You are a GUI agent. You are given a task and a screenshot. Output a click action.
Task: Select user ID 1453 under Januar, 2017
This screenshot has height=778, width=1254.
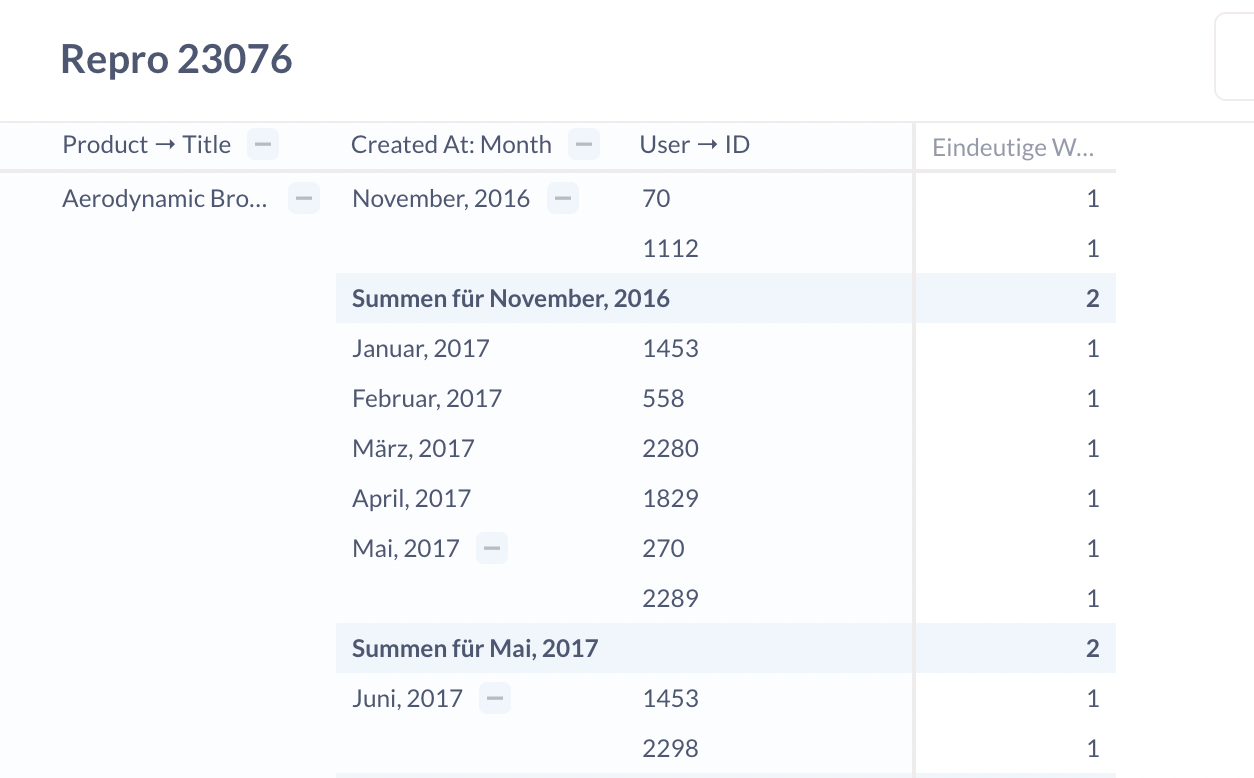click(670, 347)
